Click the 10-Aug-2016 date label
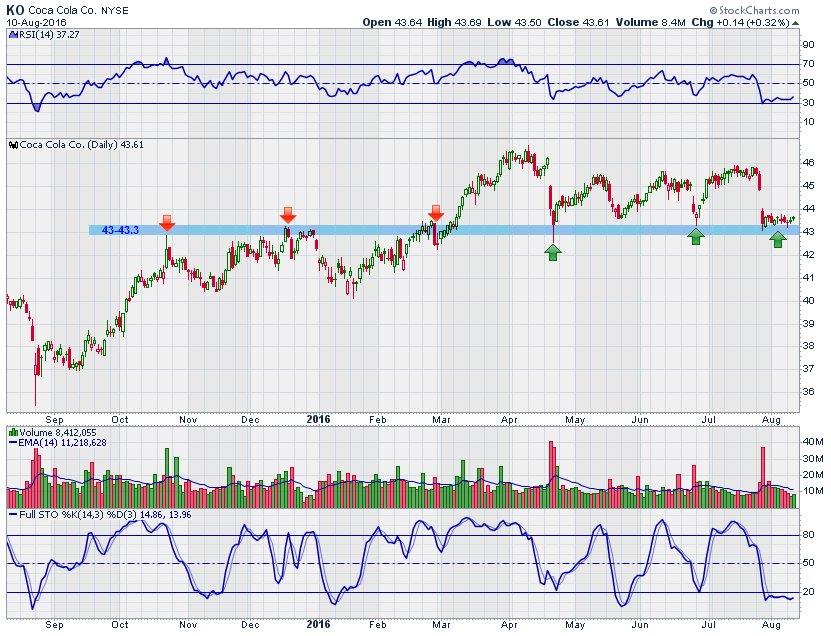The image size is (831, 636). [37, 22]
